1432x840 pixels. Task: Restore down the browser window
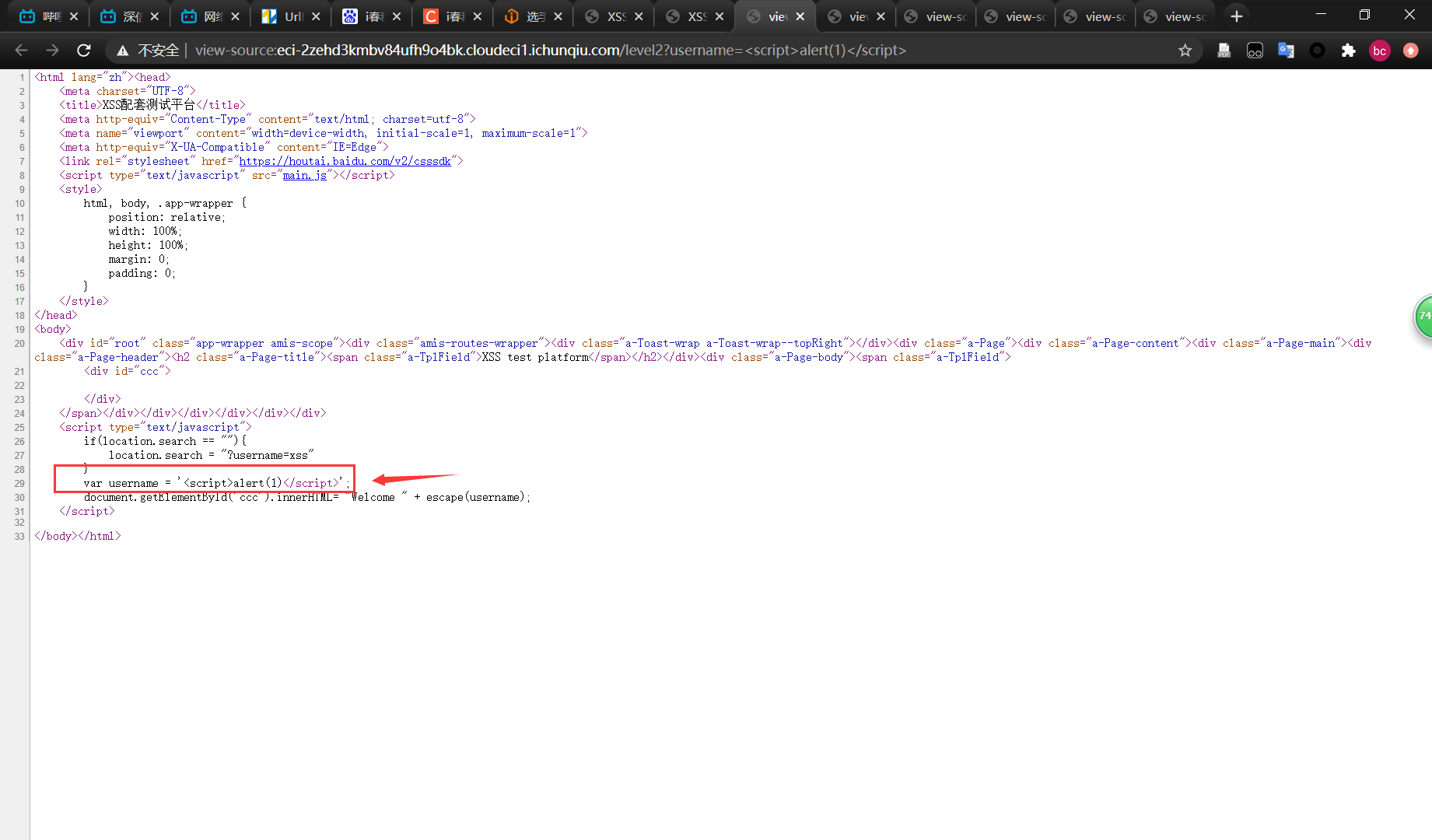tap(1364, 15)
